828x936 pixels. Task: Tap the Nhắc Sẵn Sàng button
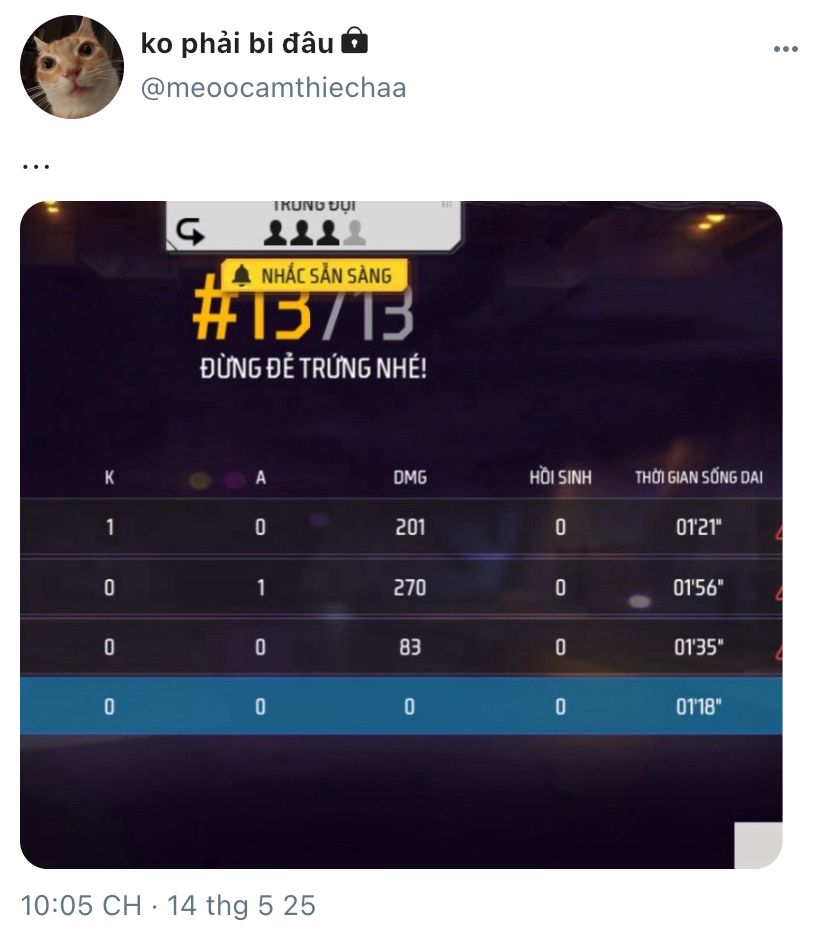point(315,276)
